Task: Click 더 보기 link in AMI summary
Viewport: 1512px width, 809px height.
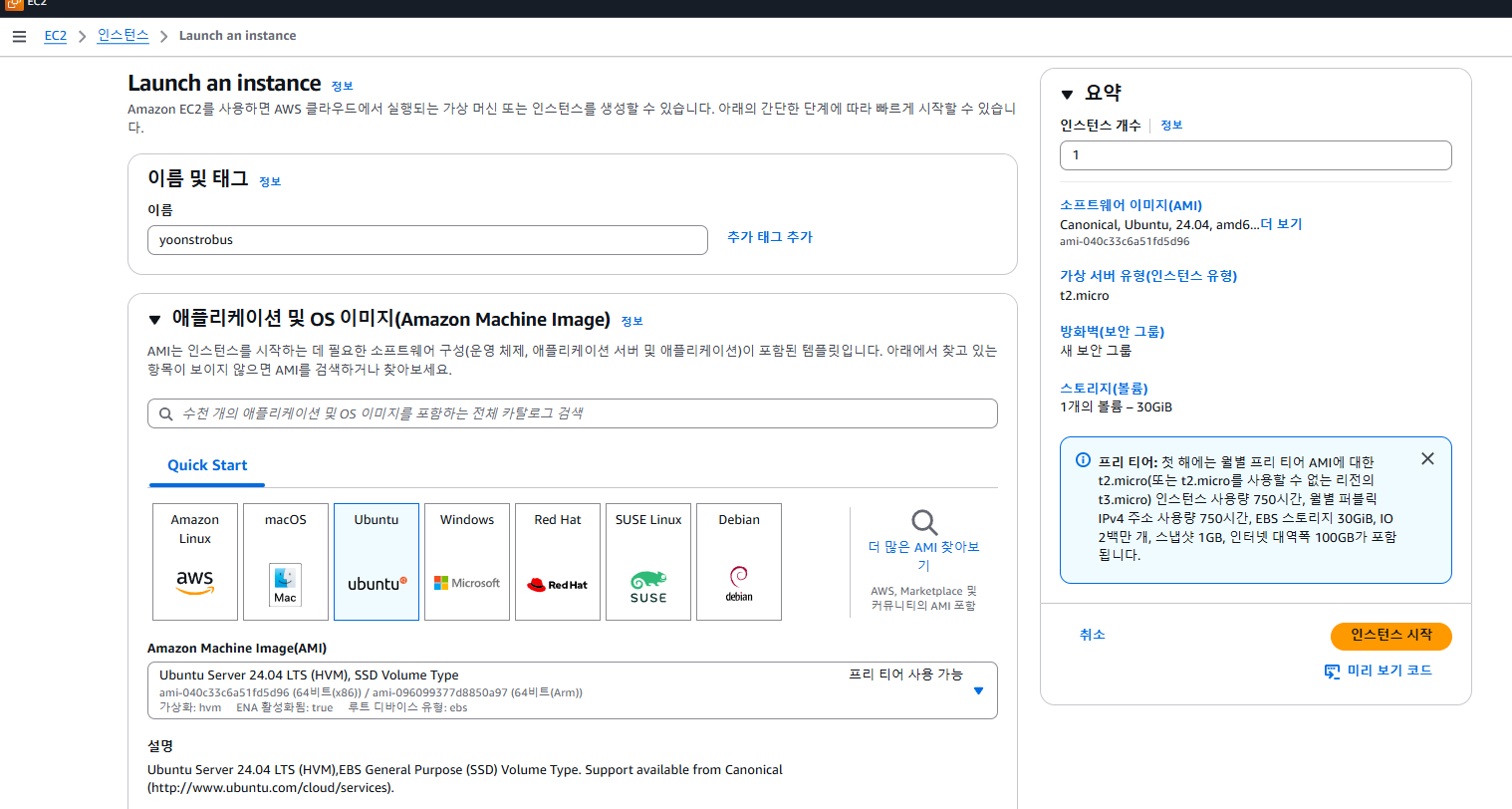Action: [x=1282, y=224]
